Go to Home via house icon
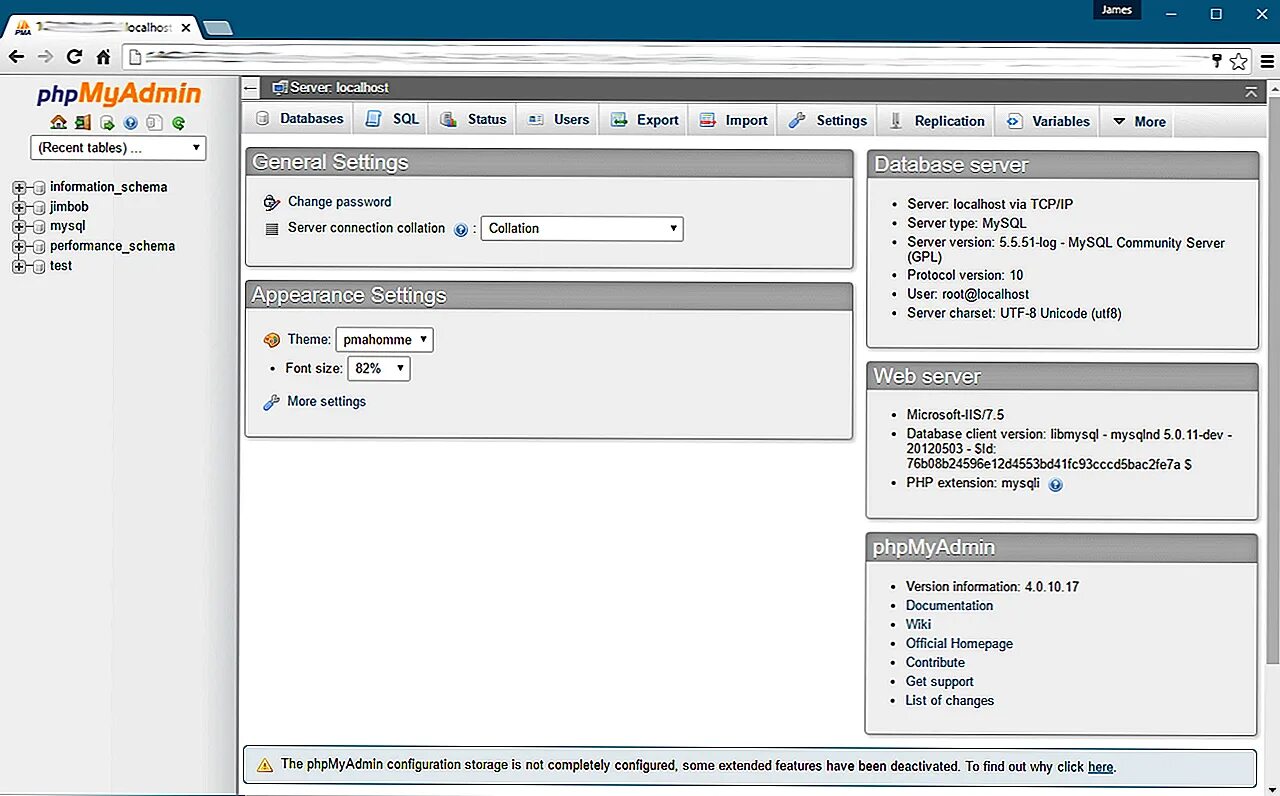Viewport: 1280px width, 796px height. (58, 123)
